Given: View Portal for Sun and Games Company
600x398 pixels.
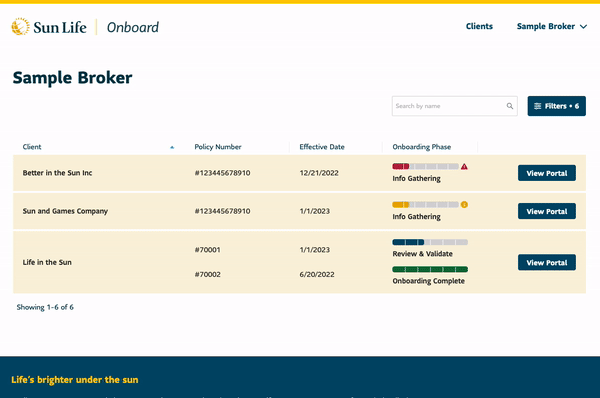Looking at the screenshot, I should pos(547,211).
